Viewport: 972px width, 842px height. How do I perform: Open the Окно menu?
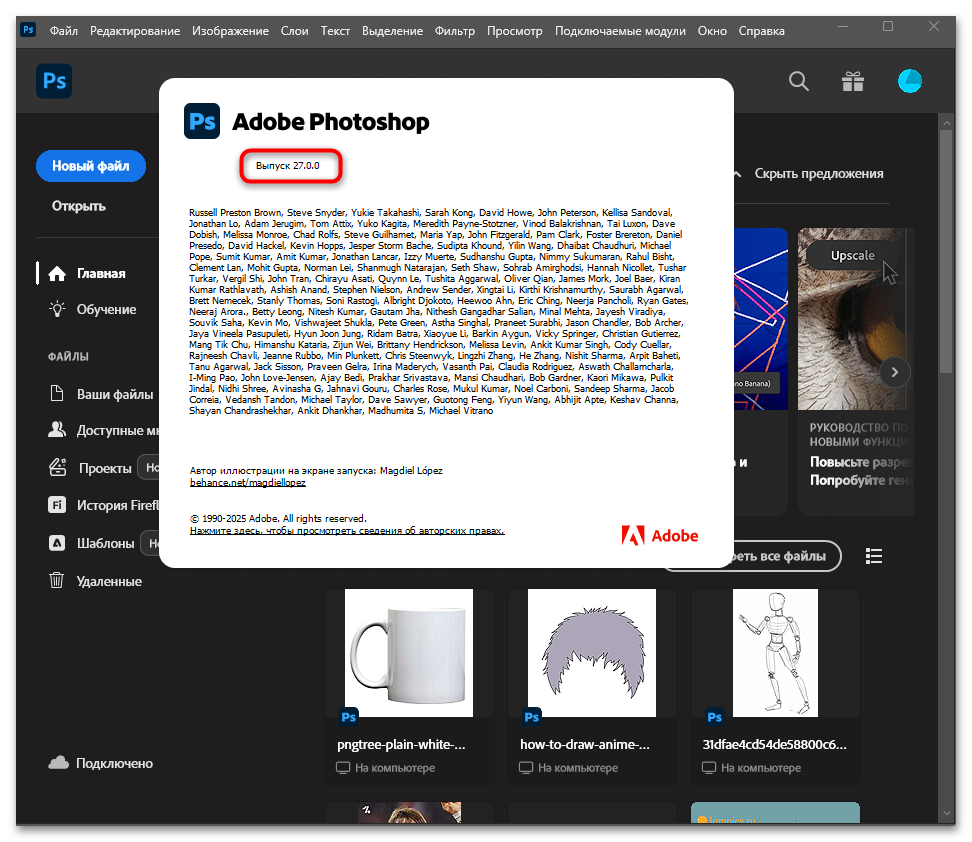712,31
